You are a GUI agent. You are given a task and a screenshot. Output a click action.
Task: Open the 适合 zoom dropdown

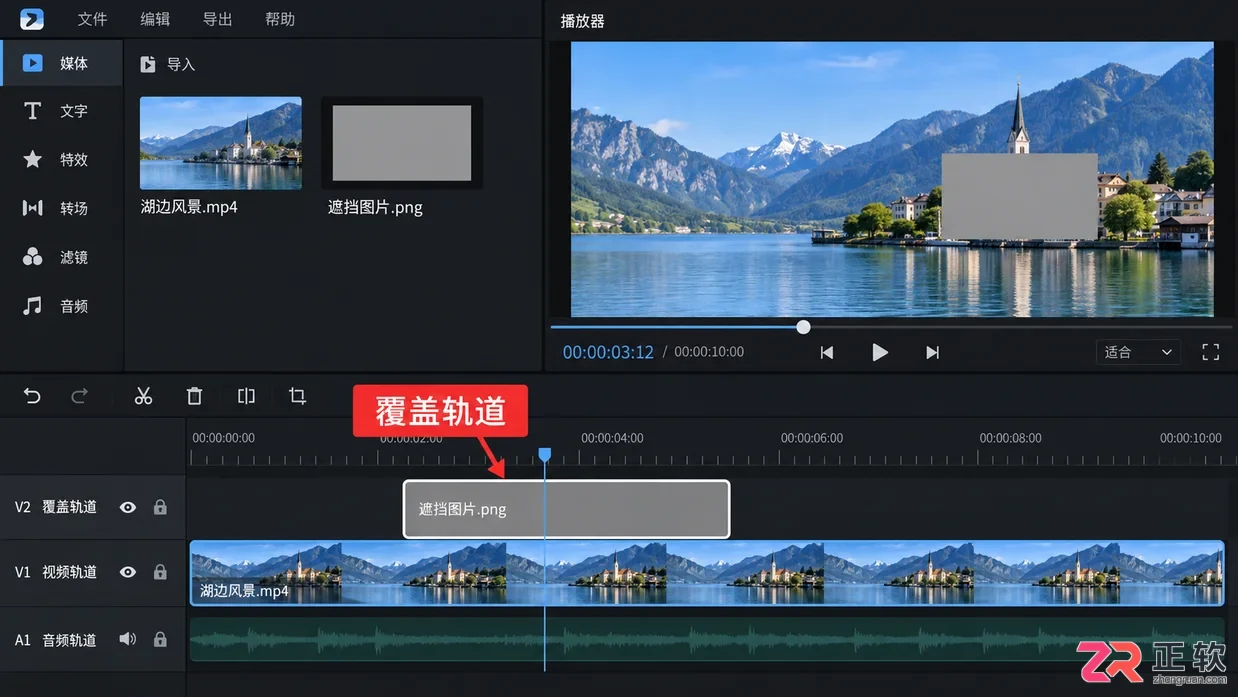[1138, 352]
